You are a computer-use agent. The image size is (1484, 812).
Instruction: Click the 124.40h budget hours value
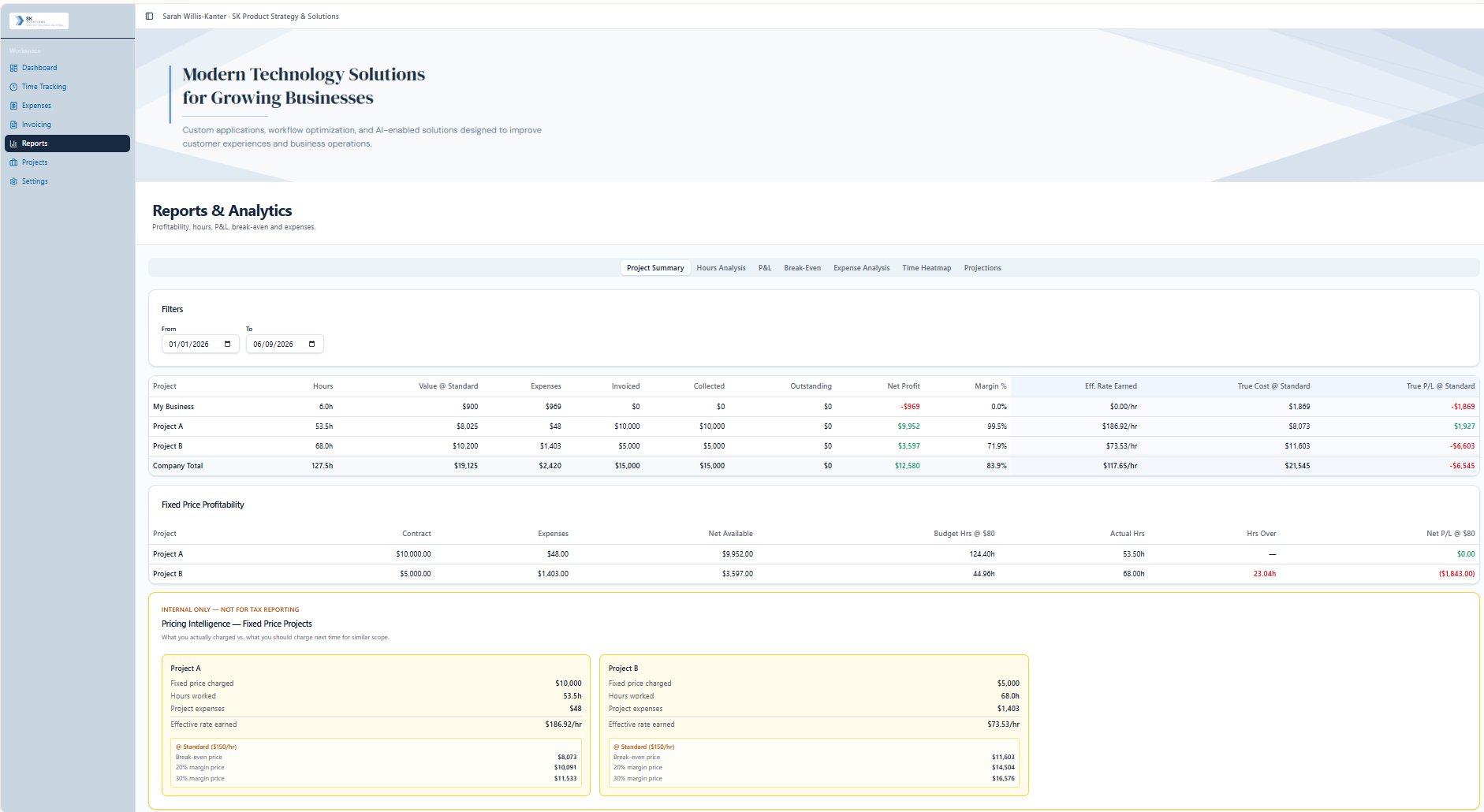982,554
